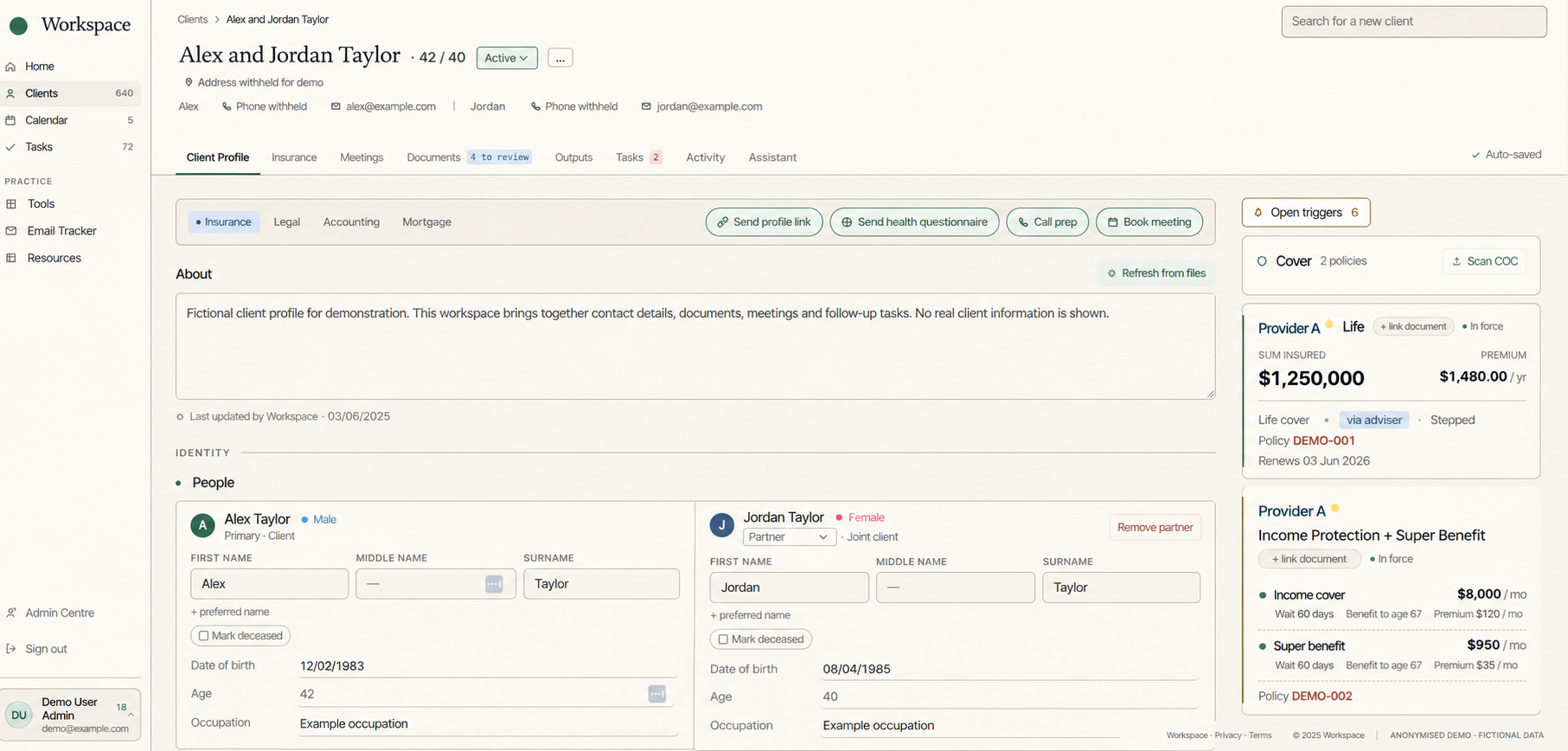Click Alex's First Name input field
The image size is (1568, 751).
270,584
